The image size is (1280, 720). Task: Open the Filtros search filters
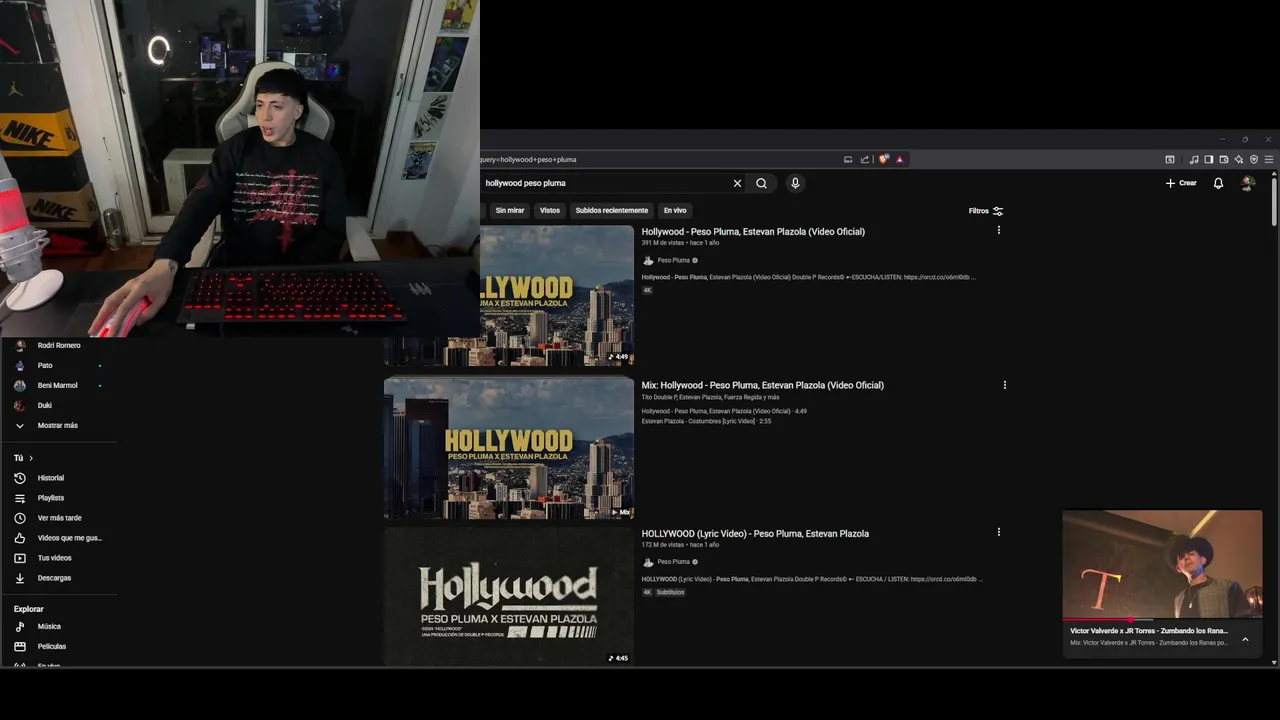(x=986, y=211)
